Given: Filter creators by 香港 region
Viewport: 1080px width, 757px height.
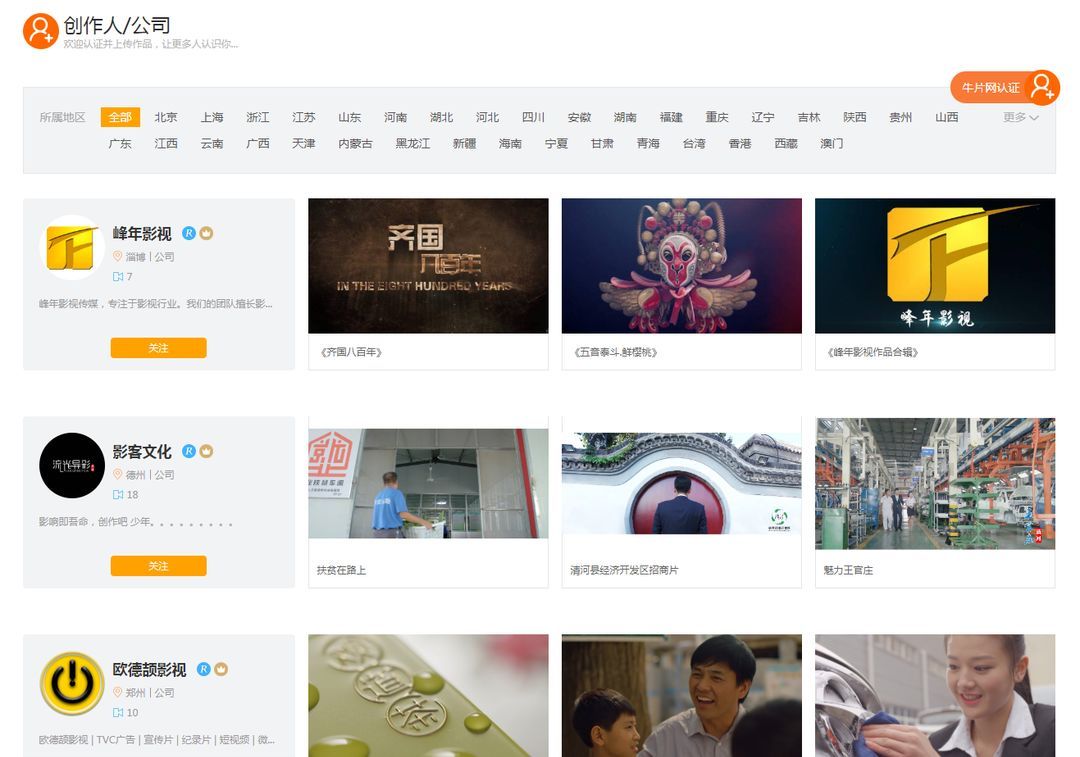Looking at the screenshot, I should [740, 143].
